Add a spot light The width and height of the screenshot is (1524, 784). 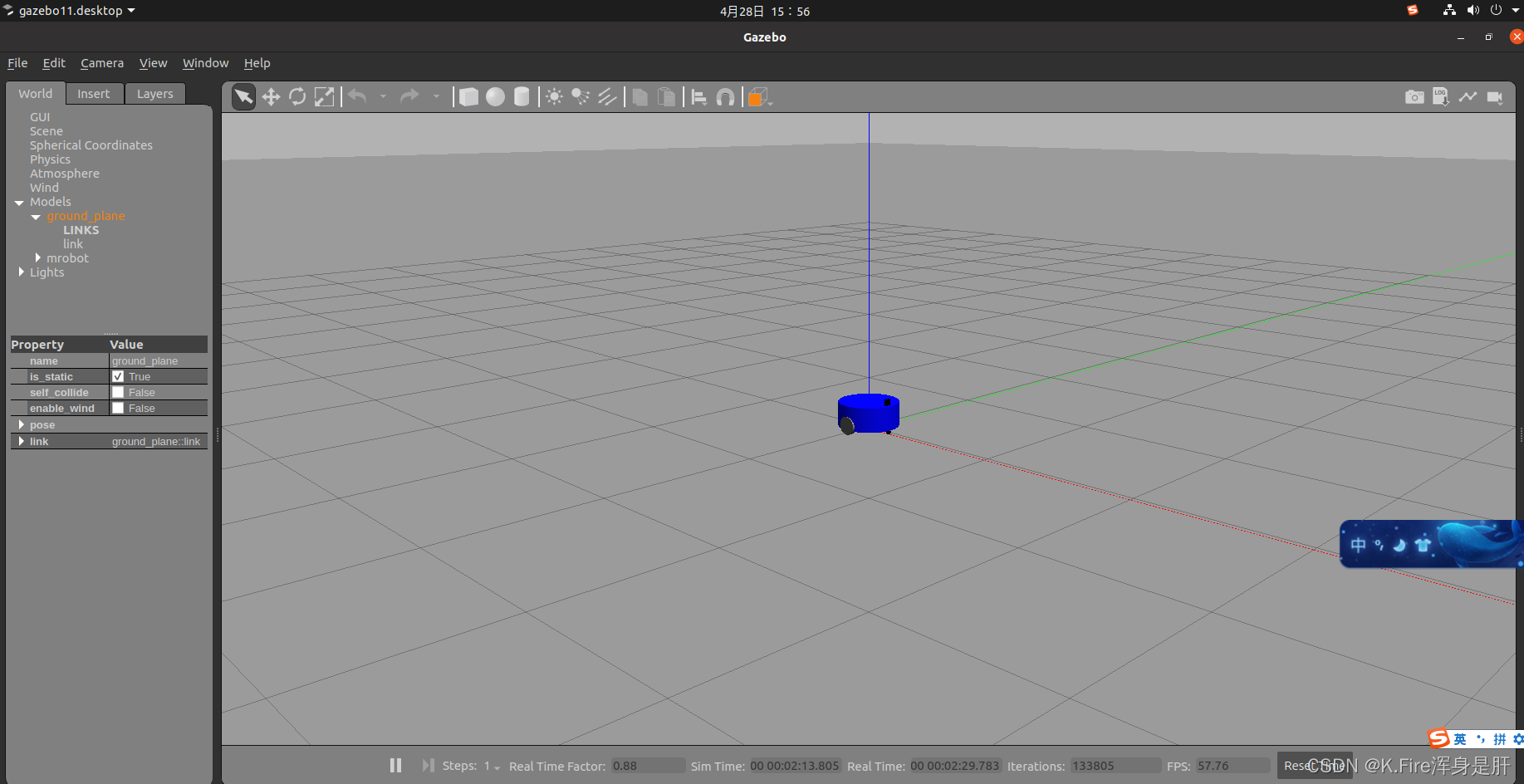tap(581, 97)
